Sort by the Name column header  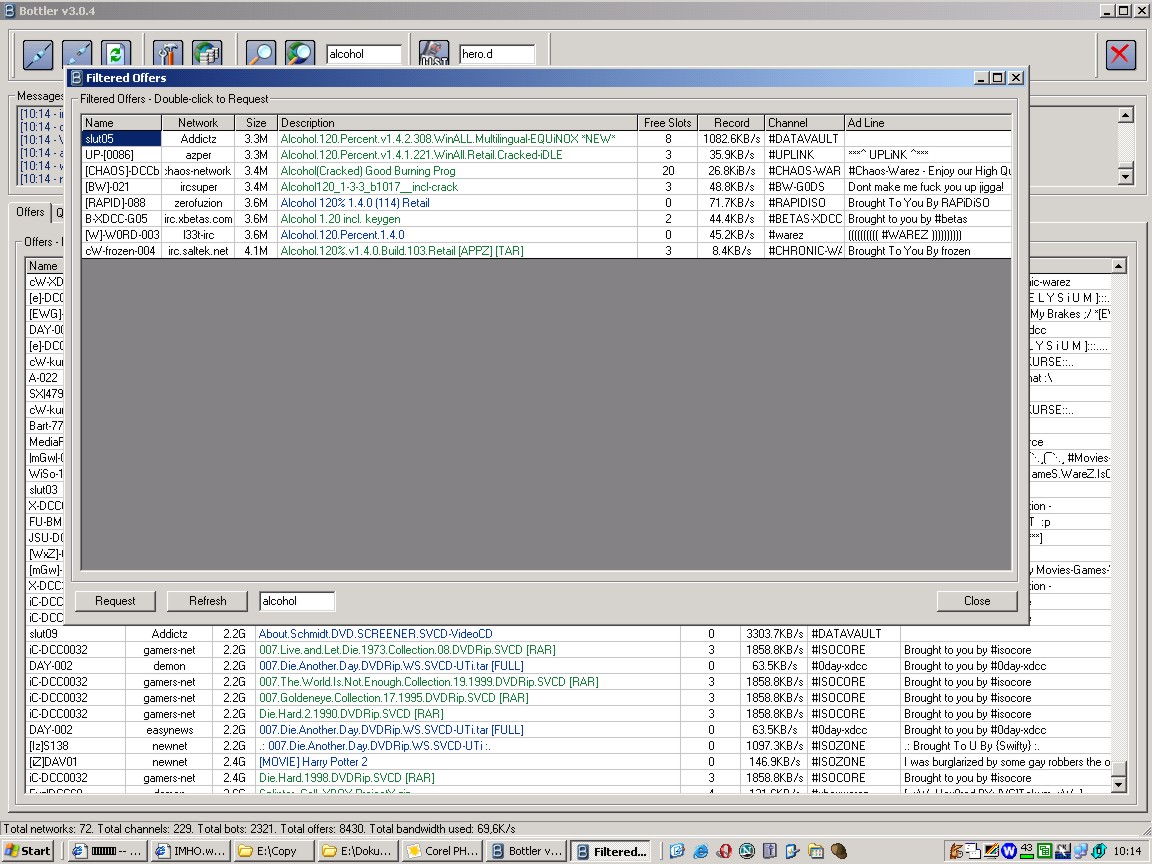[x=121, y=123]
